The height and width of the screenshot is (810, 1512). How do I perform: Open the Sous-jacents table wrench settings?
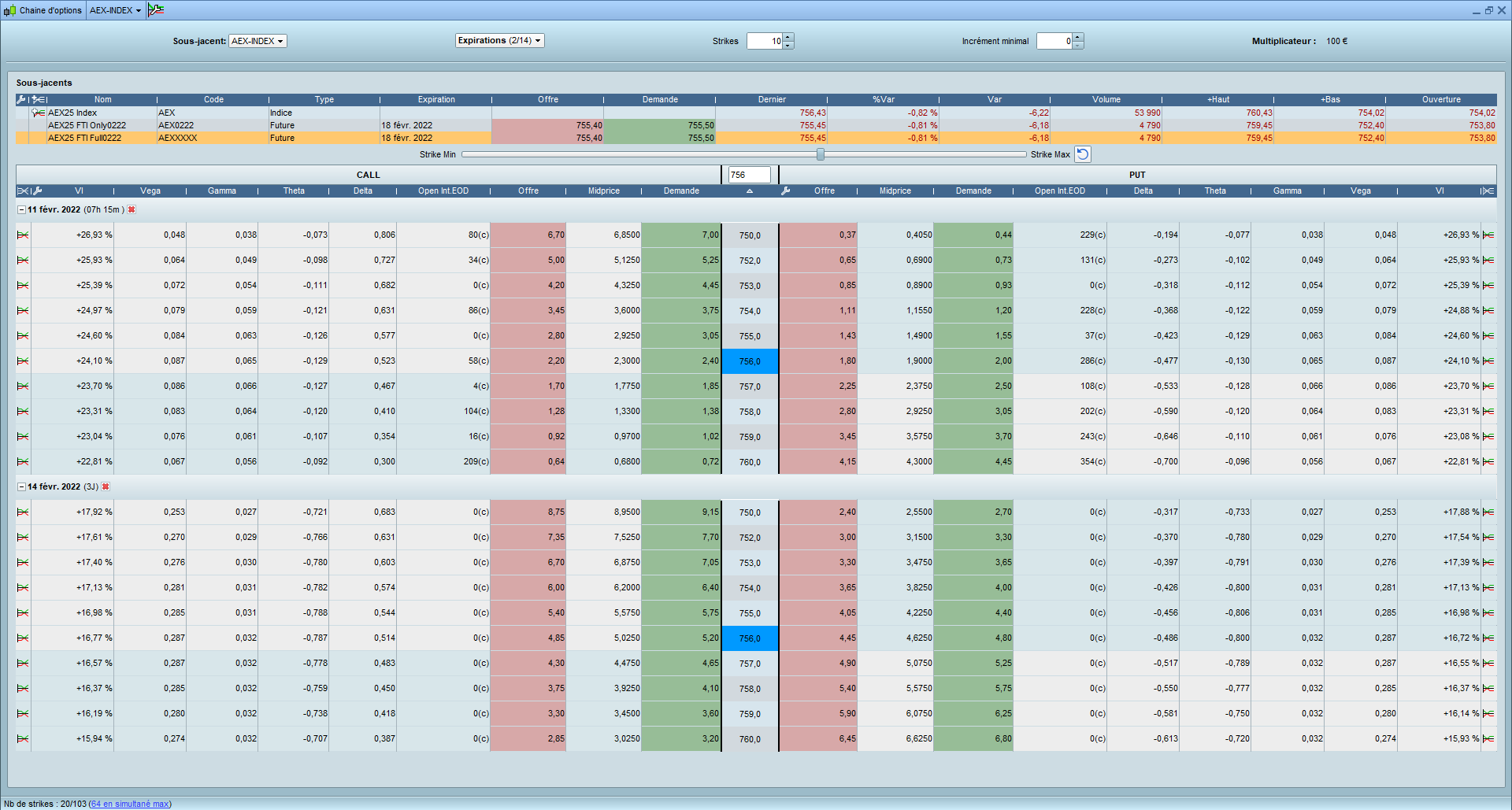pyautogui.click(x=21, y=100)
